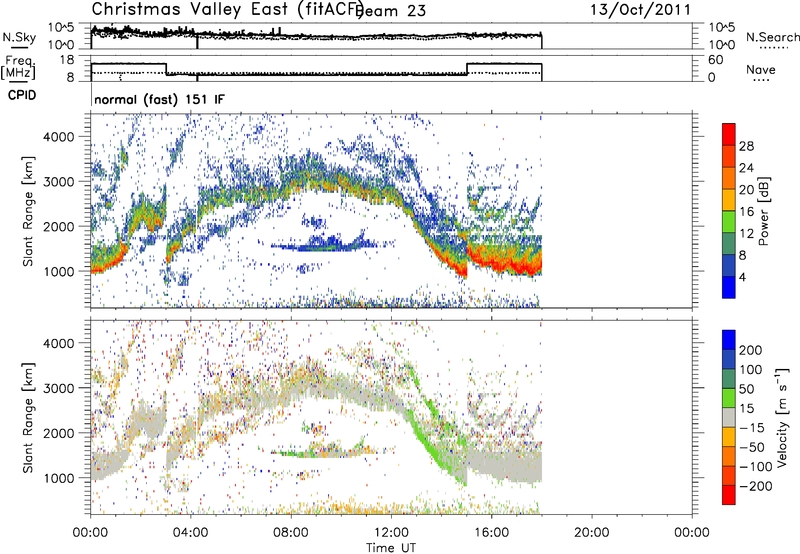This screenshot has width=800, height=554.
Task: Click the '-15' label on the velocity color bar
Action: tap(752, 428)
